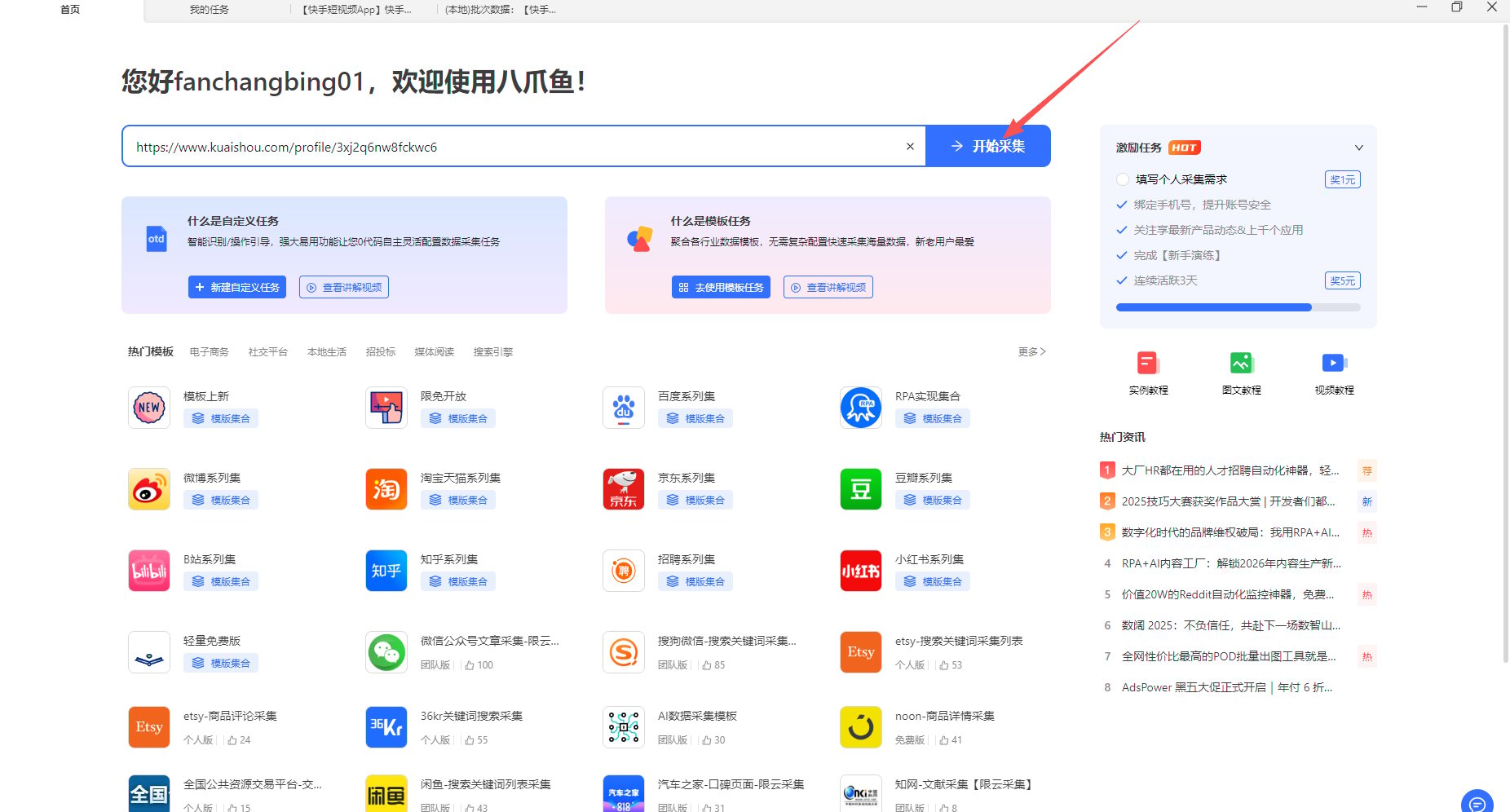Open the noon 商品详情采集 icon

tap(861, 727)
